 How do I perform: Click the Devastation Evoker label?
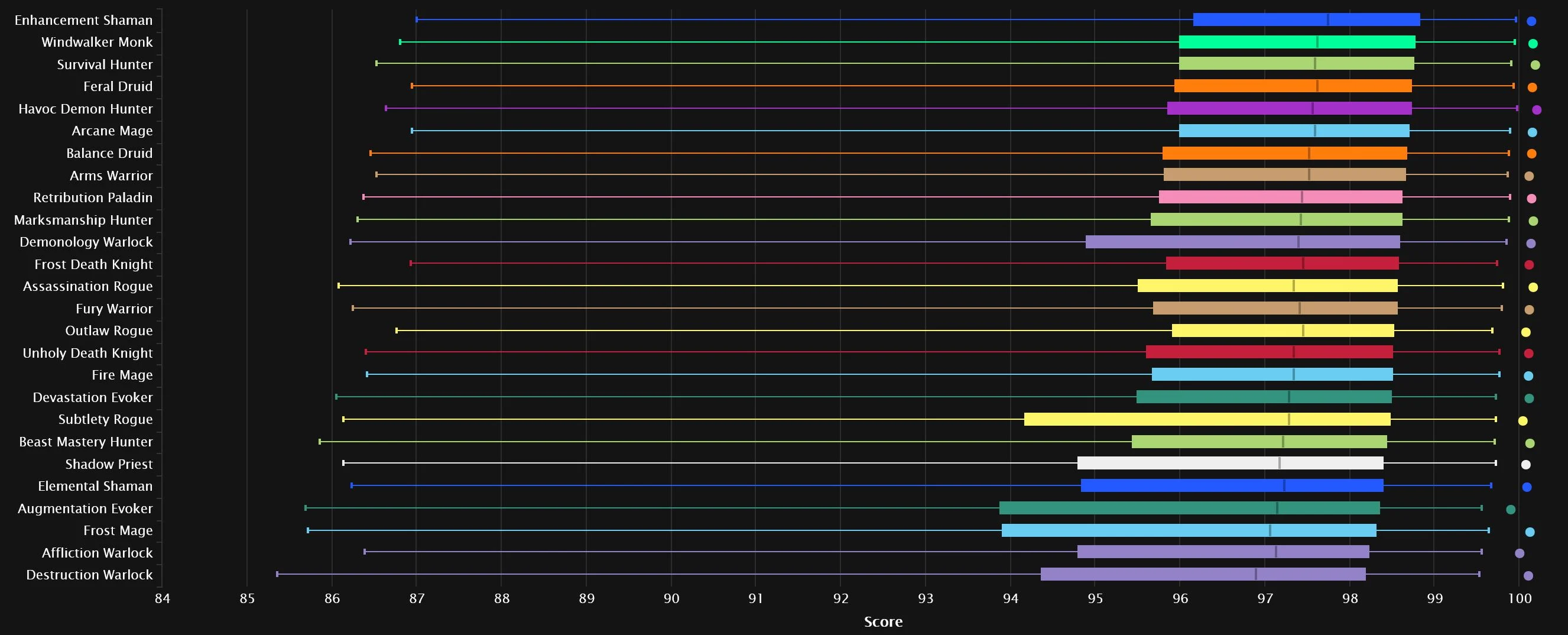pyautogui.click(x=93, y=397)
